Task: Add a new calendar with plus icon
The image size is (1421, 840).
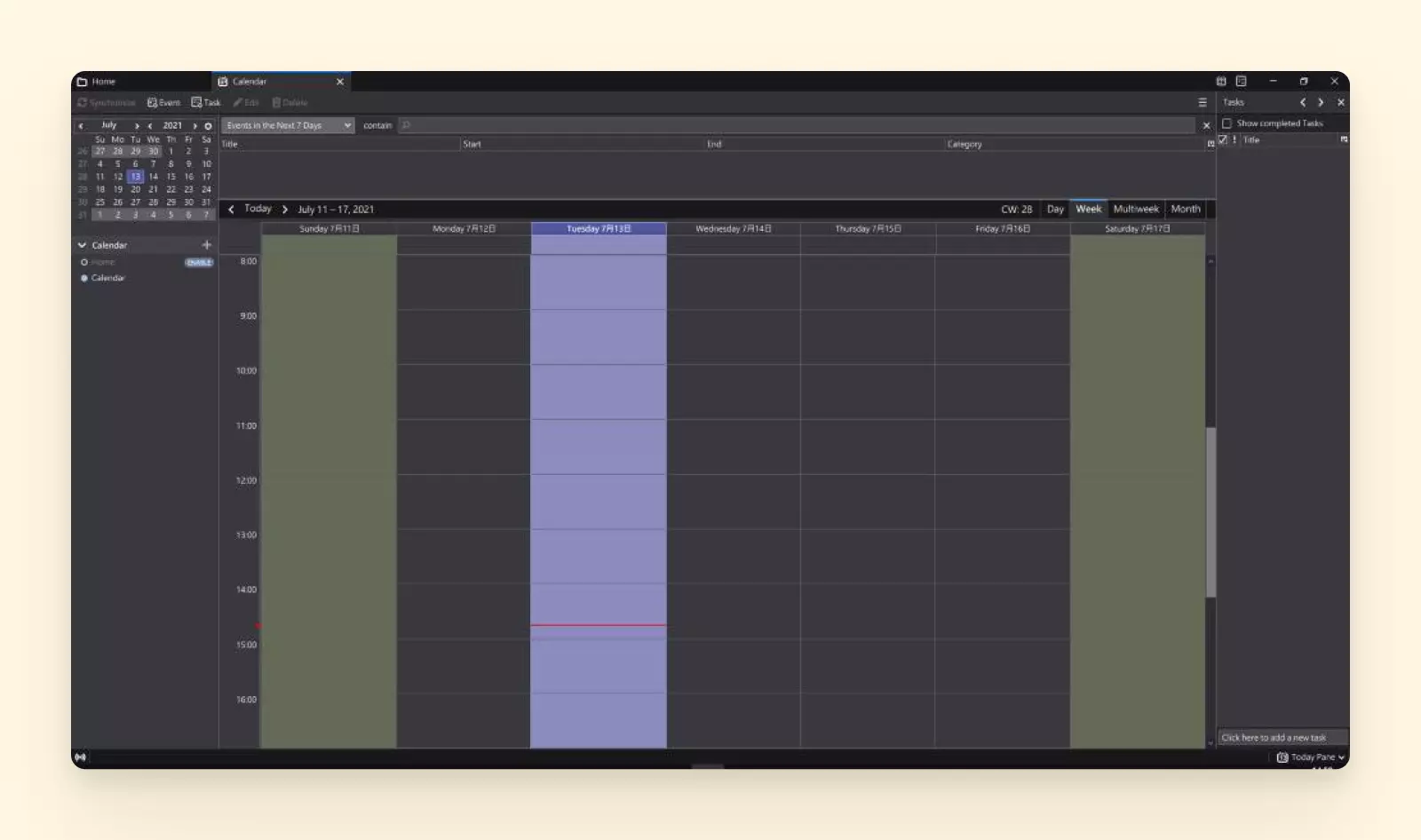Action: [x=207, y=245]
